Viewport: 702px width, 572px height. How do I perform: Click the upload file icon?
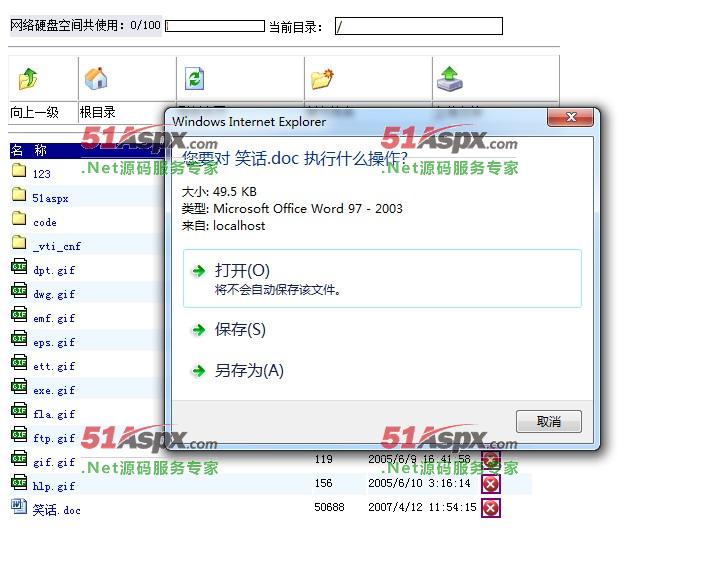click(x=449, y=79)
